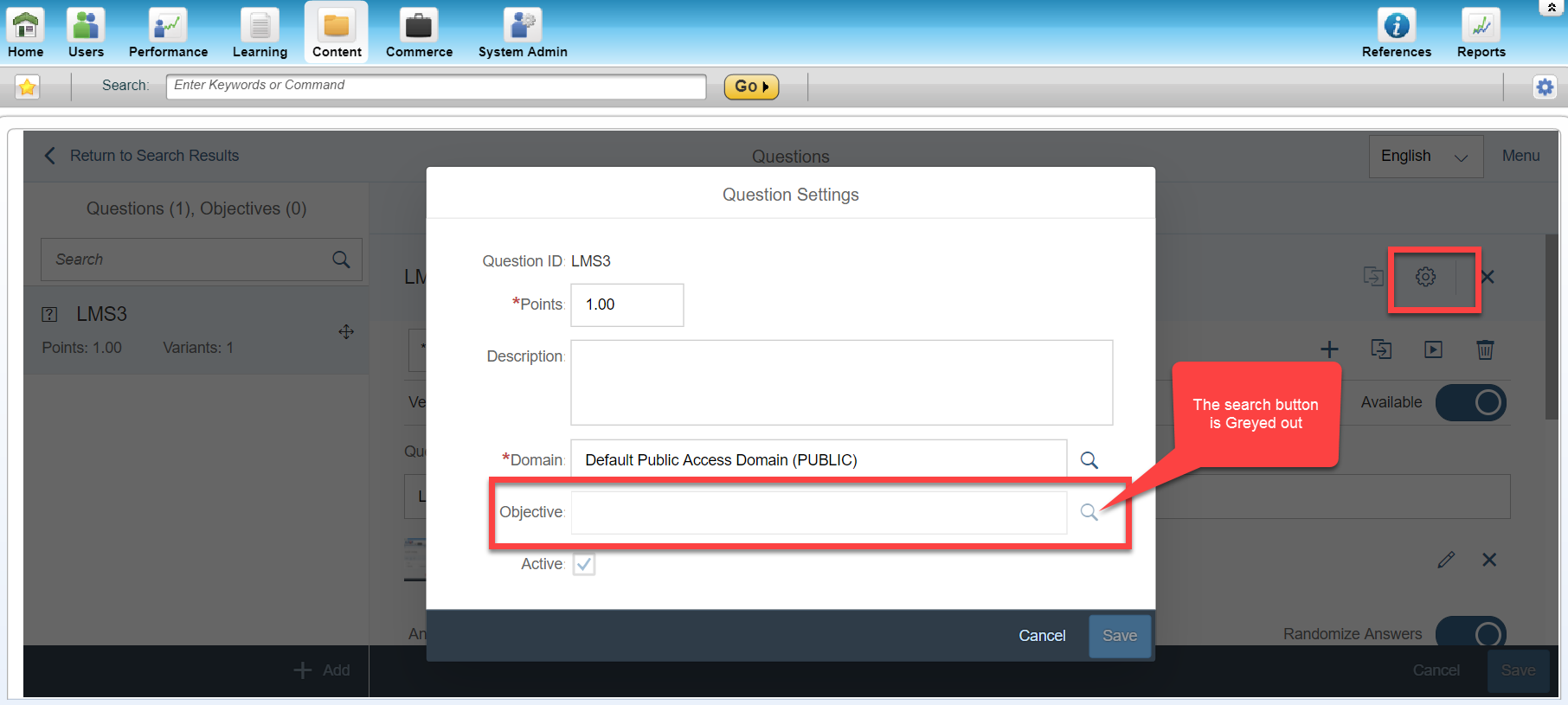Click the duplicate variant icon
The height and width of the screenshot is (705, 1568).
click(1381, 349)
